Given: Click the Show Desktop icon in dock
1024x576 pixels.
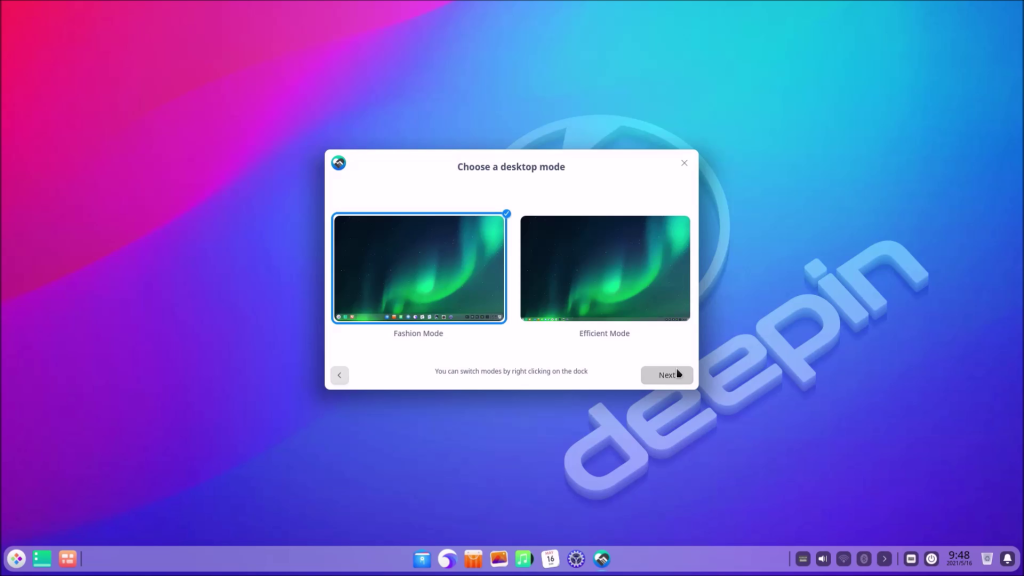Looking at the screenshot, I should pos(42,559).
